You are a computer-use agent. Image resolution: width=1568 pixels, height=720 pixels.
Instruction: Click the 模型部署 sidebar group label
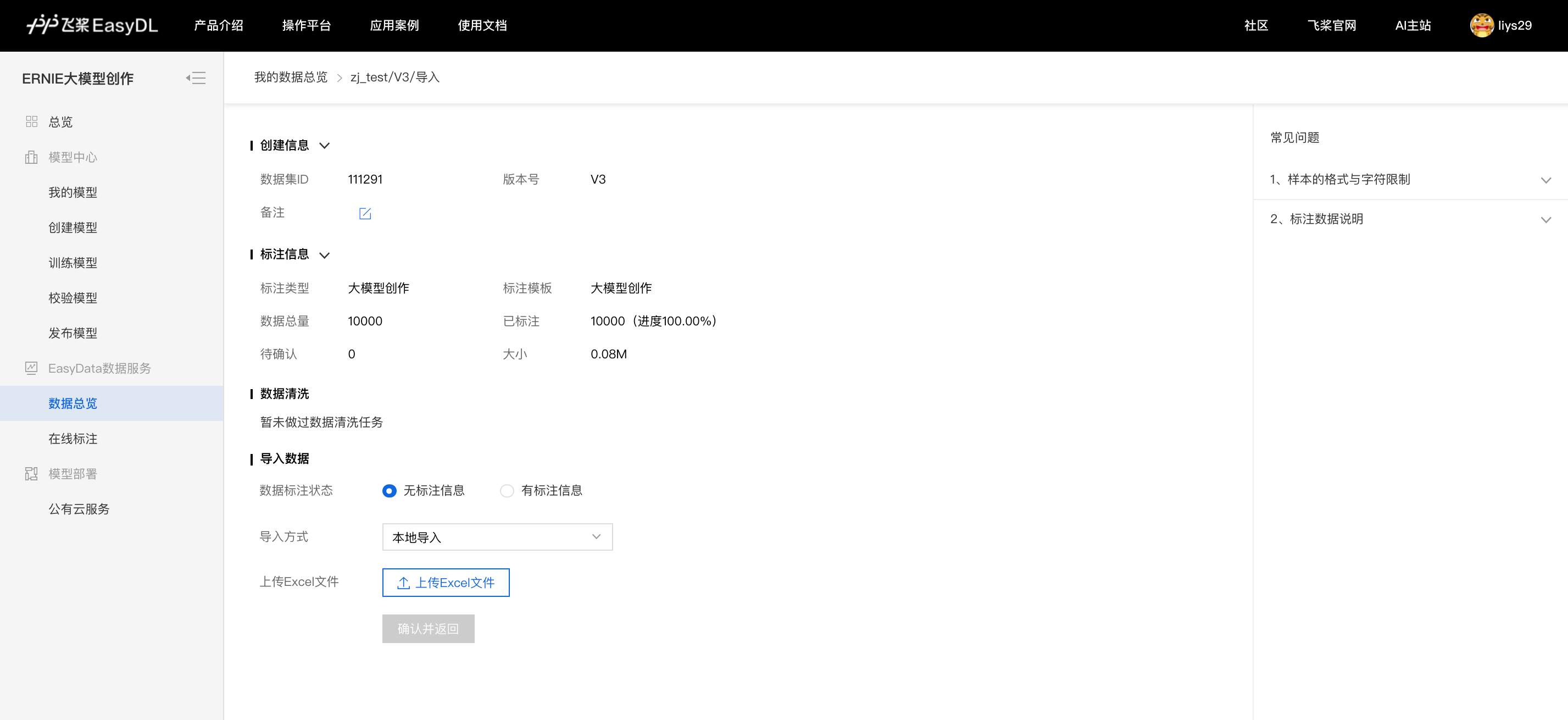click(73, 474)
